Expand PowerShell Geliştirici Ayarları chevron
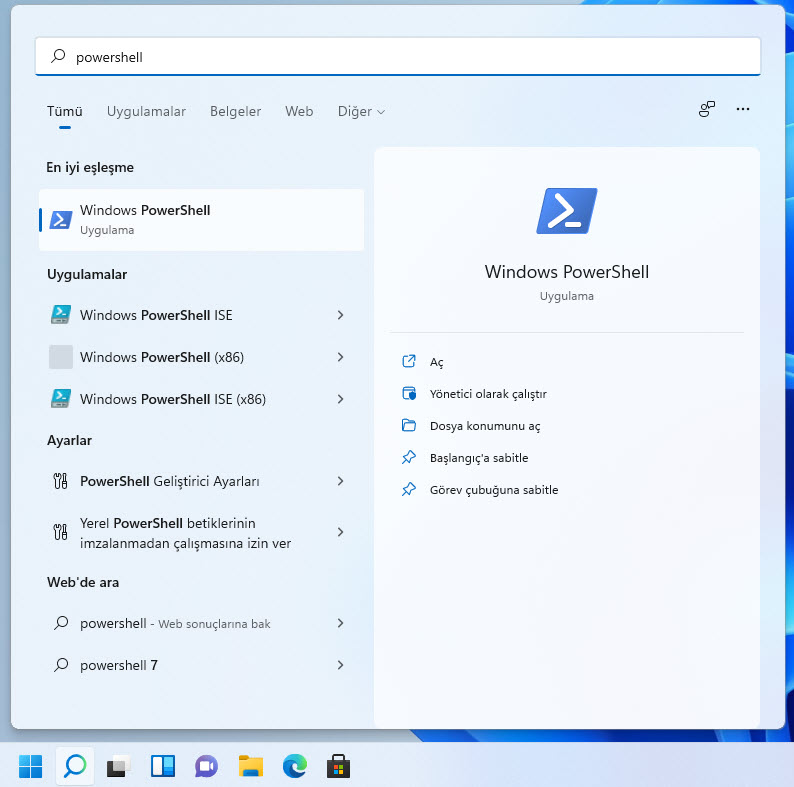This screenshot has width=794, height=787. click(340, 481)
